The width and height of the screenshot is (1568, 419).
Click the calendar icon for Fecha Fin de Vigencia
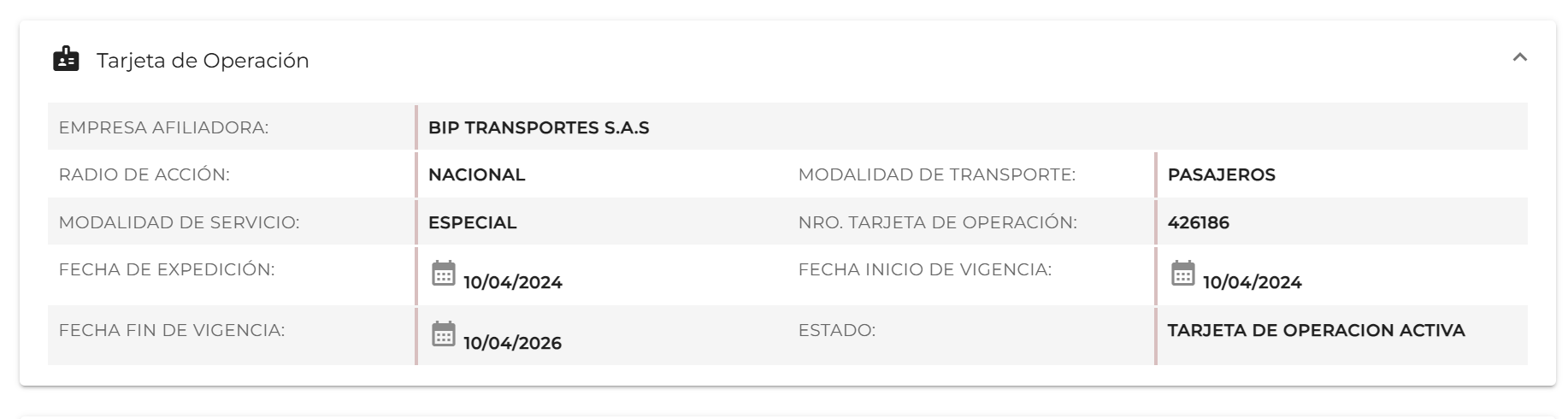[x=443, y=334]
